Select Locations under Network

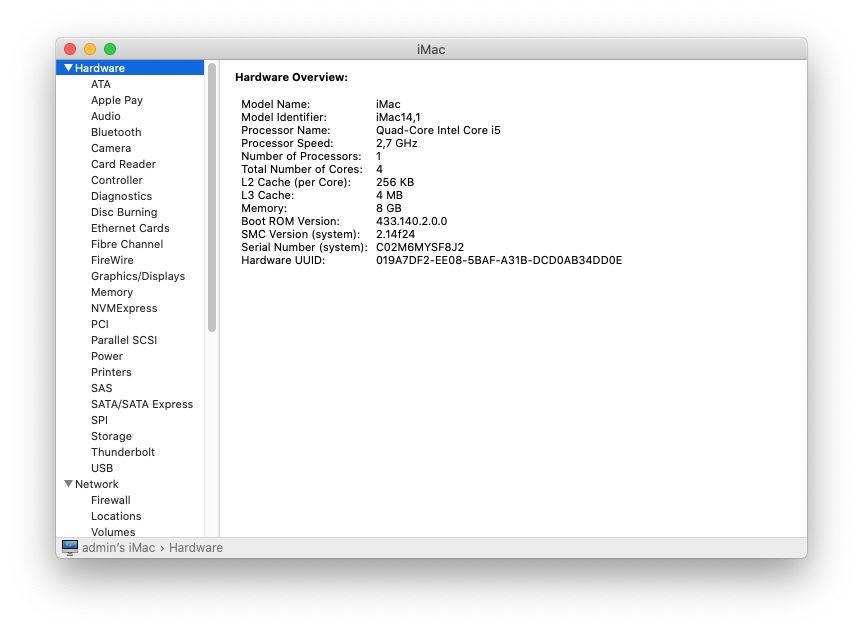tap(116, 516)
